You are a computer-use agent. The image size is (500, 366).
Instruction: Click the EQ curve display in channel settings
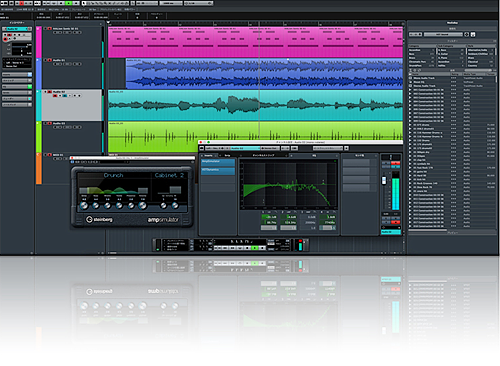tap(289, 184)
